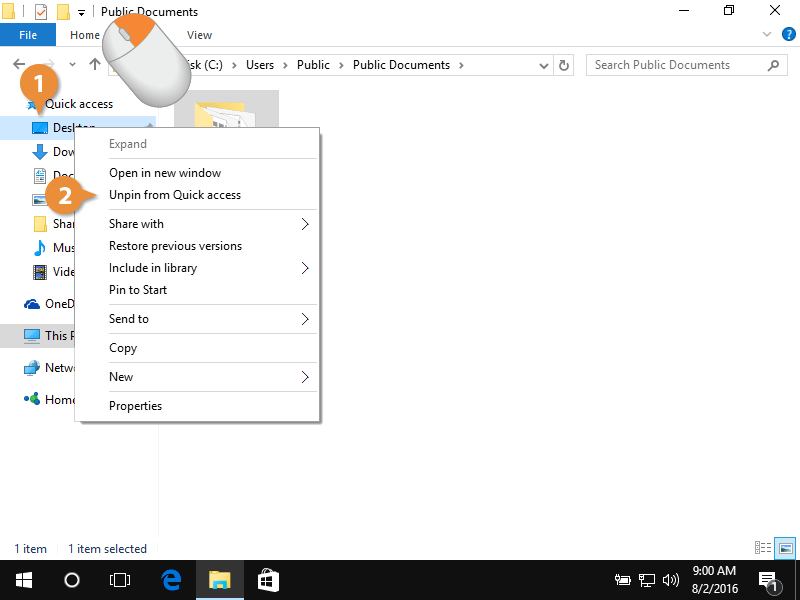This screenshot has height=600, width=800.
Task: Open Task View on the taskbar
Action: click(120, 580)
